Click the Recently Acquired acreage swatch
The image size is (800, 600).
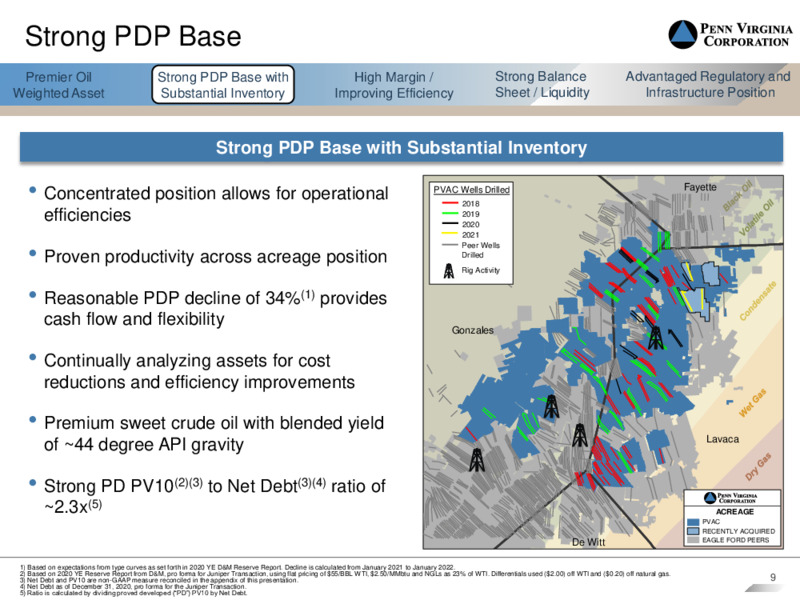pos(693,531)
